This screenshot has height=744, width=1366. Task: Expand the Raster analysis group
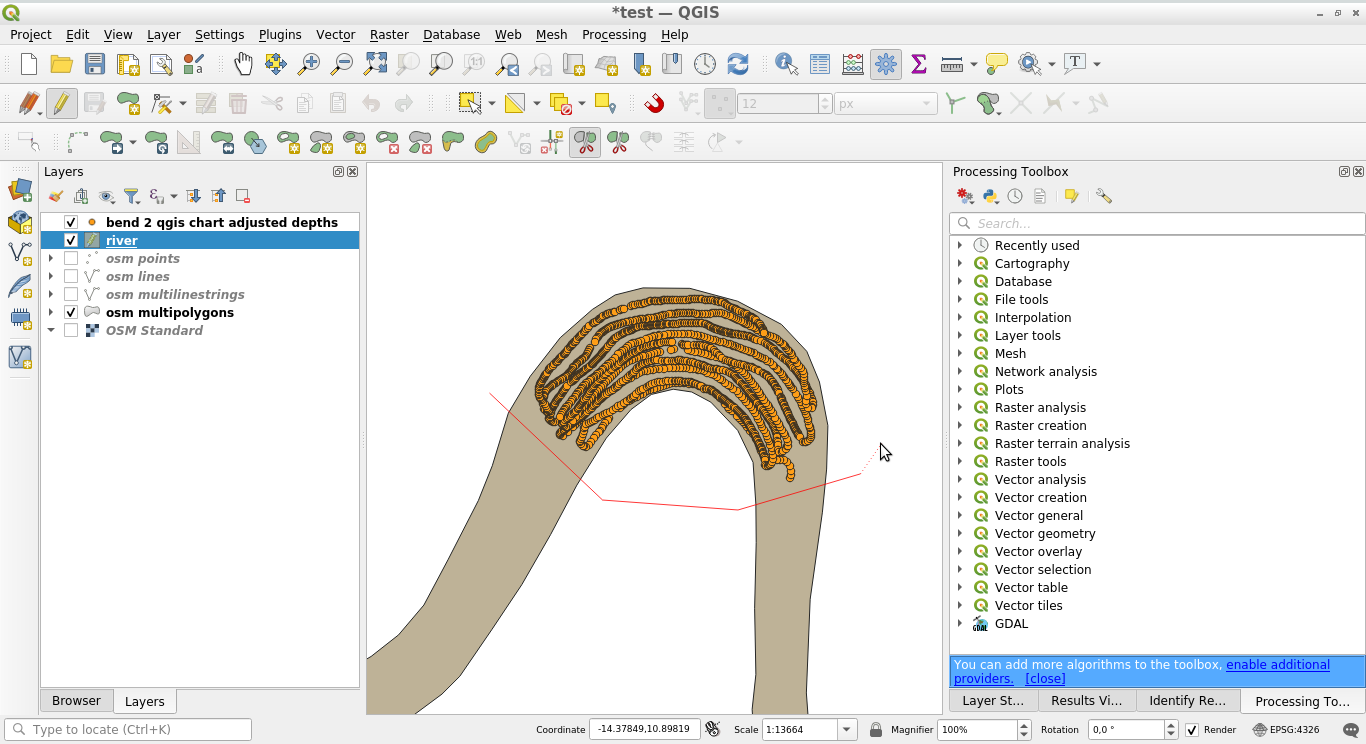(x=960, y=407)
